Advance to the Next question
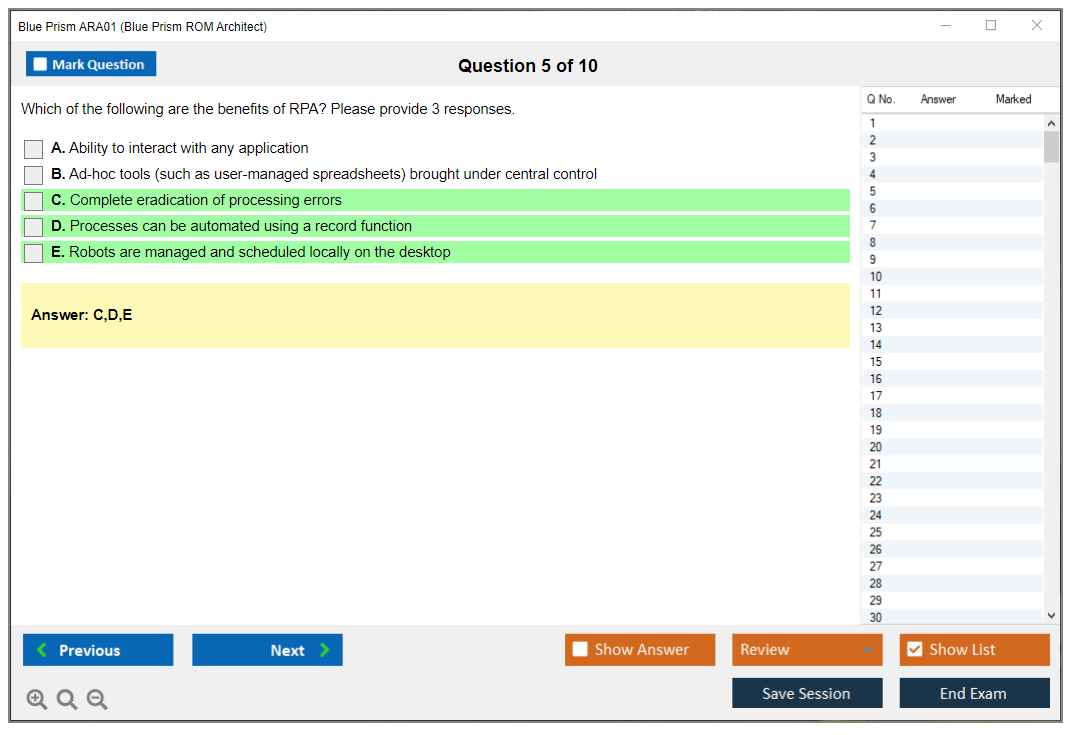Screen dimensions: 1075x735 coord(267,650)
